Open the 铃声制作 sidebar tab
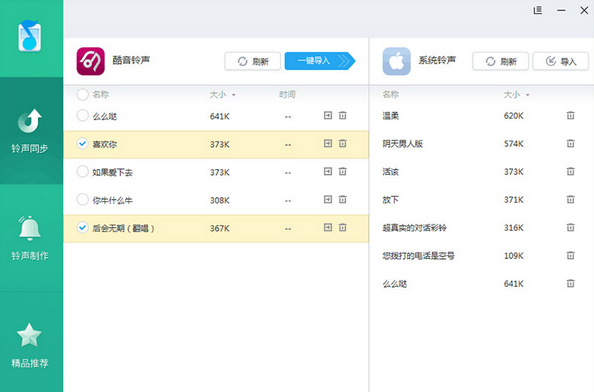594x392 pixels. coord(30,238)
